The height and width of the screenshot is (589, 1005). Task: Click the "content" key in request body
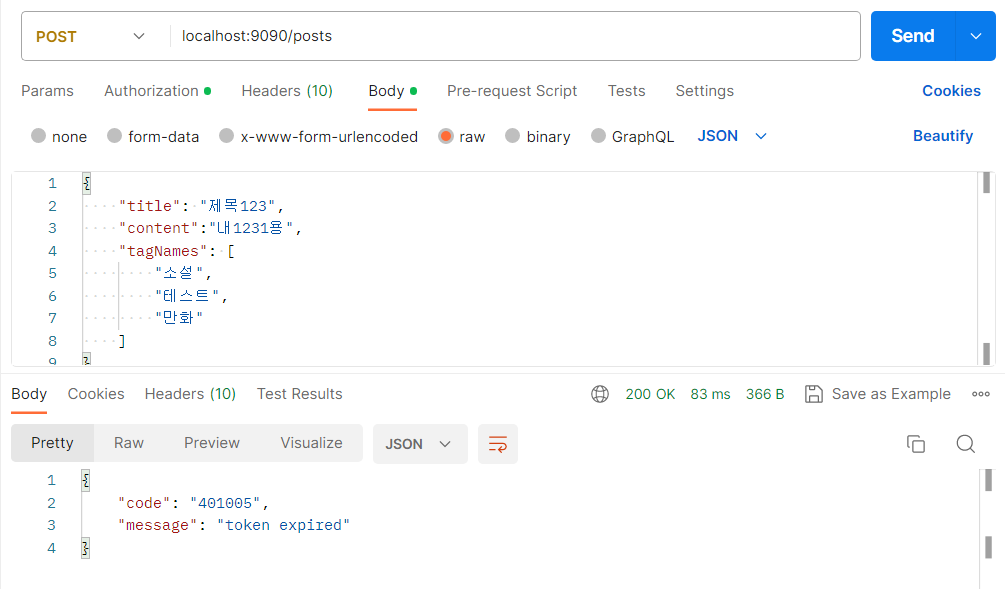159,228
